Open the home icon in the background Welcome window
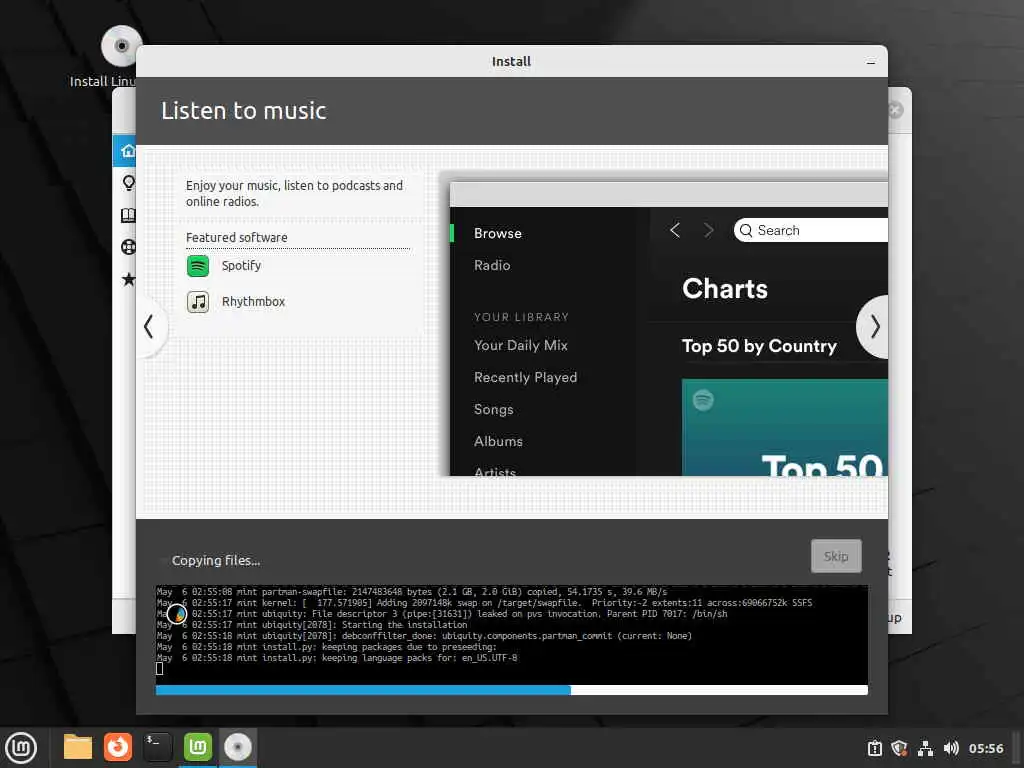The width and height of the screenshot is (1024, 768). click(128, 151)
